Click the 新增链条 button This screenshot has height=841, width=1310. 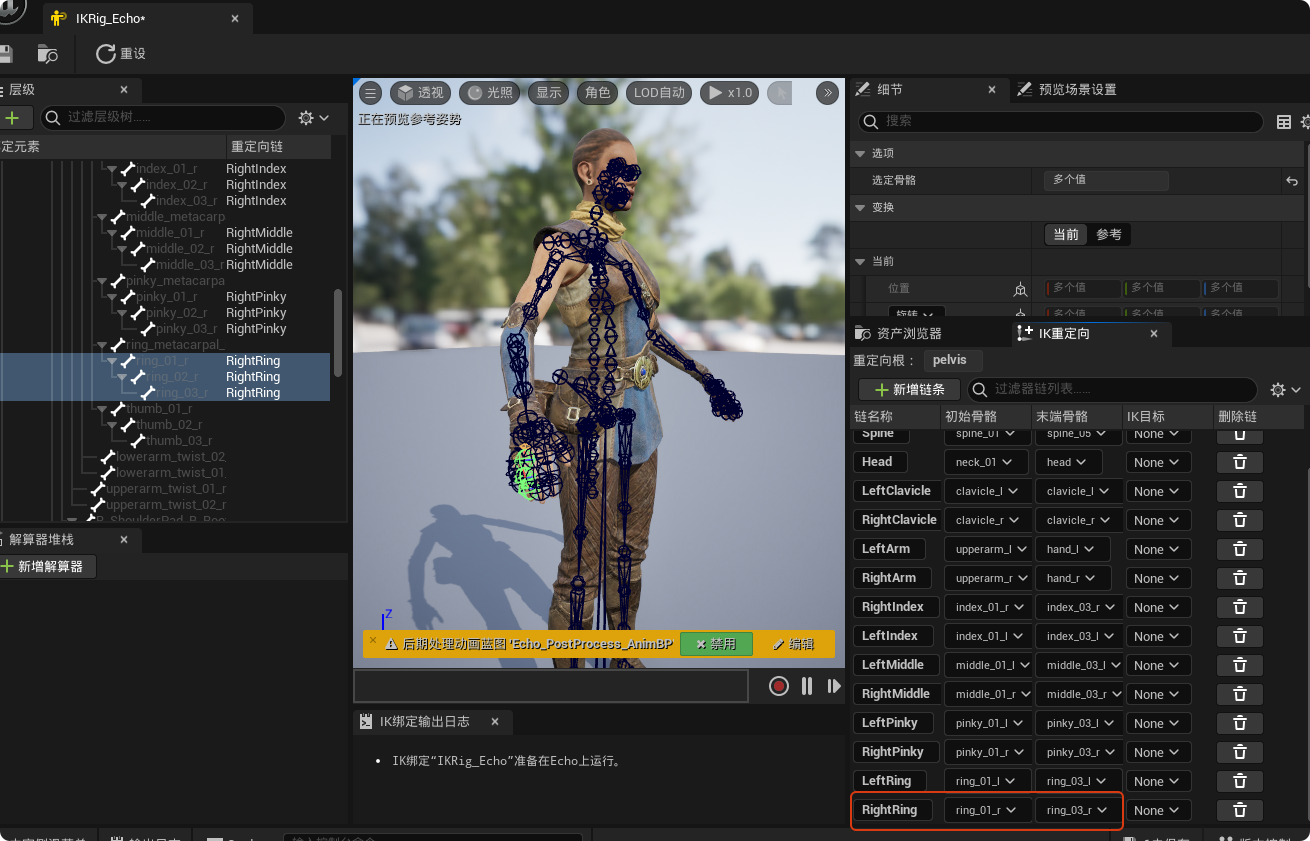pyautogui.click(x=909, y=390)
